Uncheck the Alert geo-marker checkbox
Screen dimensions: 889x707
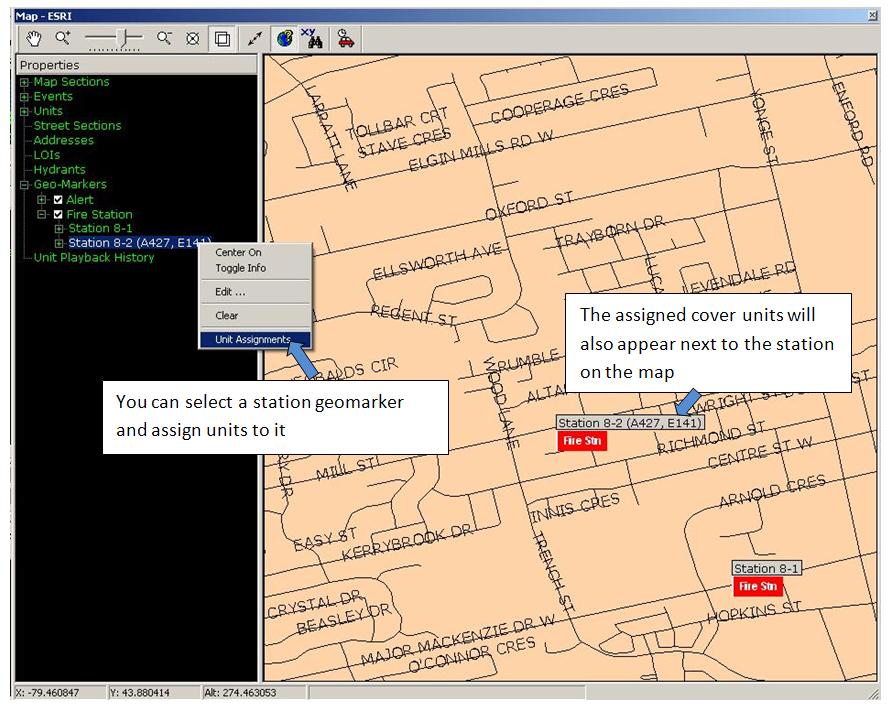point(58,200)
